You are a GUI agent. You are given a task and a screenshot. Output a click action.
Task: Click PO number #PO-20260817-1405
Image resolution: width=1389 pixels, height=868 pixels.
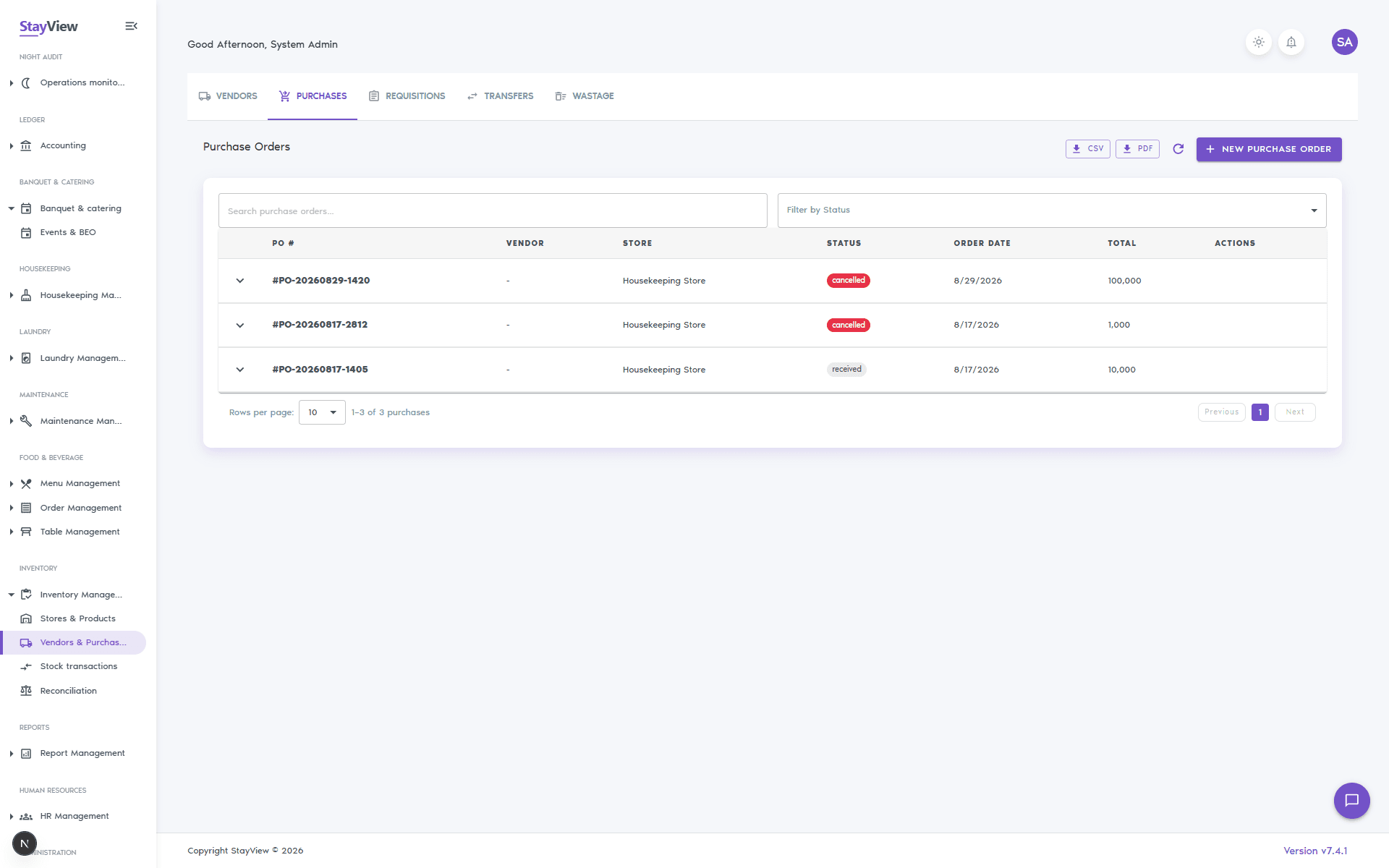click(320, 370)
